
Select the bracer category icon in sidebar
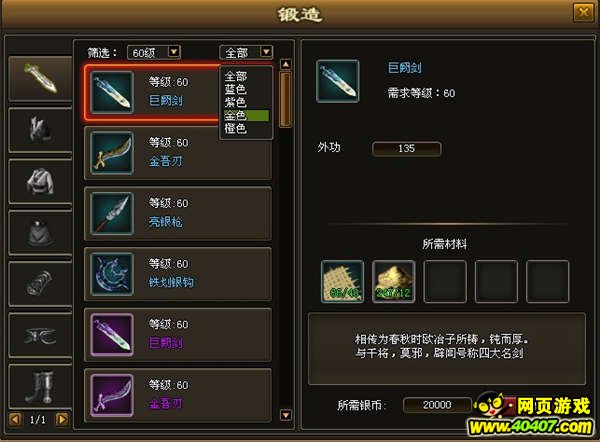tap(40, 284)
